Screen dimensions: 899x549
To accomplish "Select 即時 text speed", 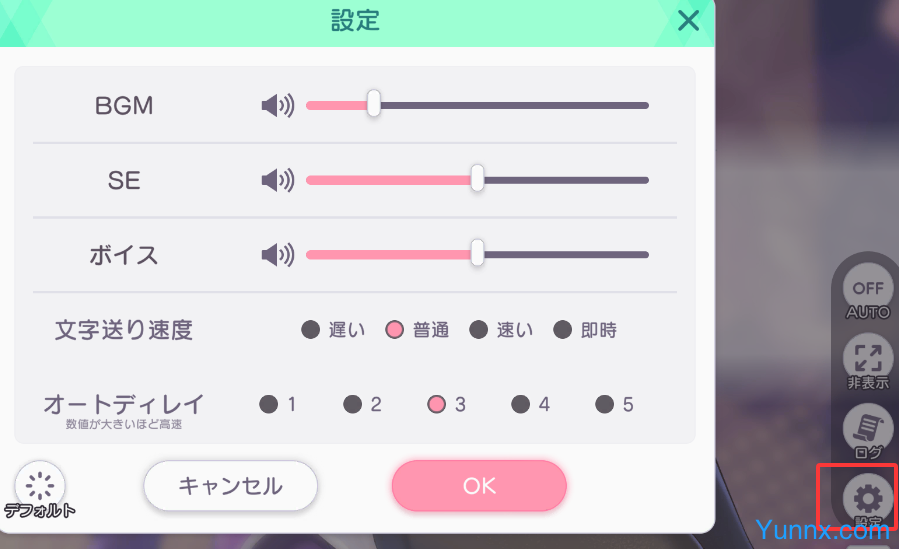I will pos(563,329).
